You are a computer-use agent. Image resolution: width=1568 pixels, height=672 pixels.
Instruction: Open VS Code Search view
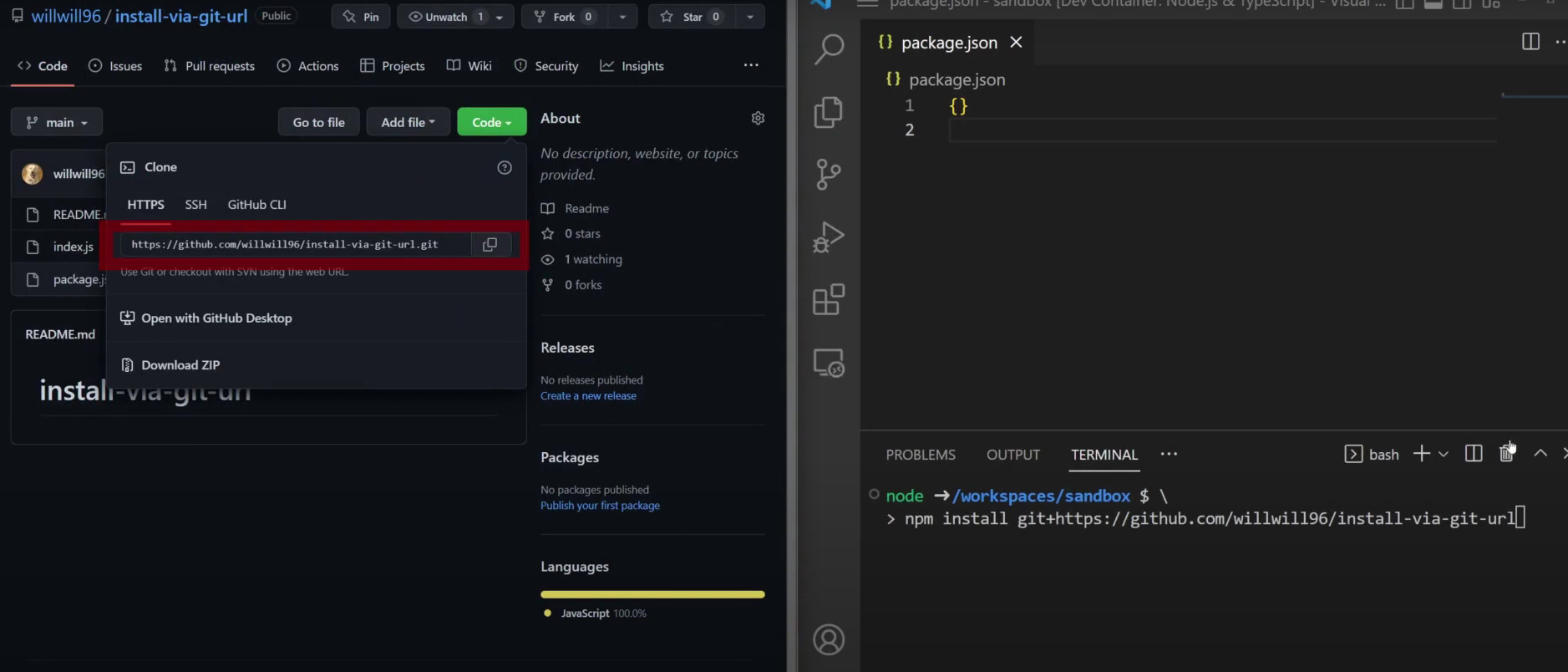pos(829,49)
